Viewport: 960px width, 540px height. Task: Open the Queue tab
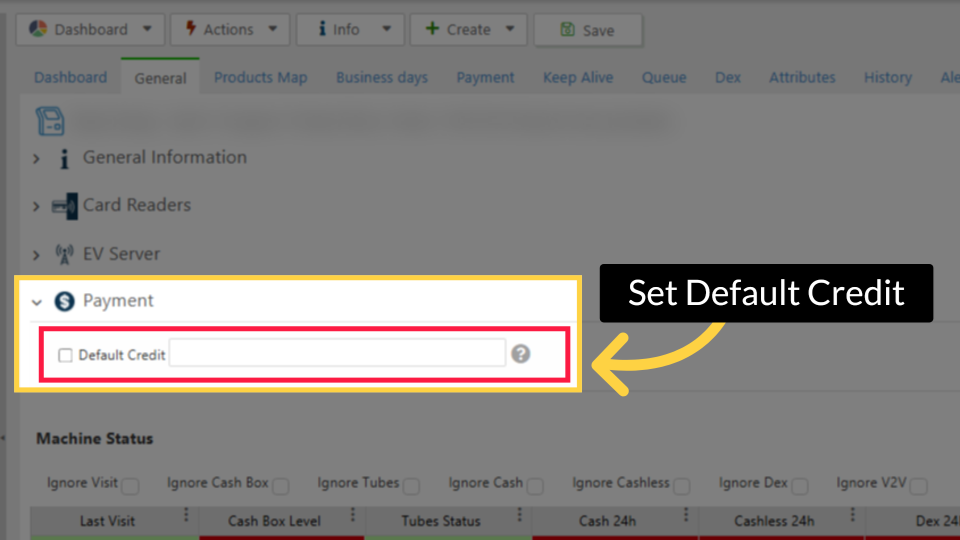click(x=664, y=78)
